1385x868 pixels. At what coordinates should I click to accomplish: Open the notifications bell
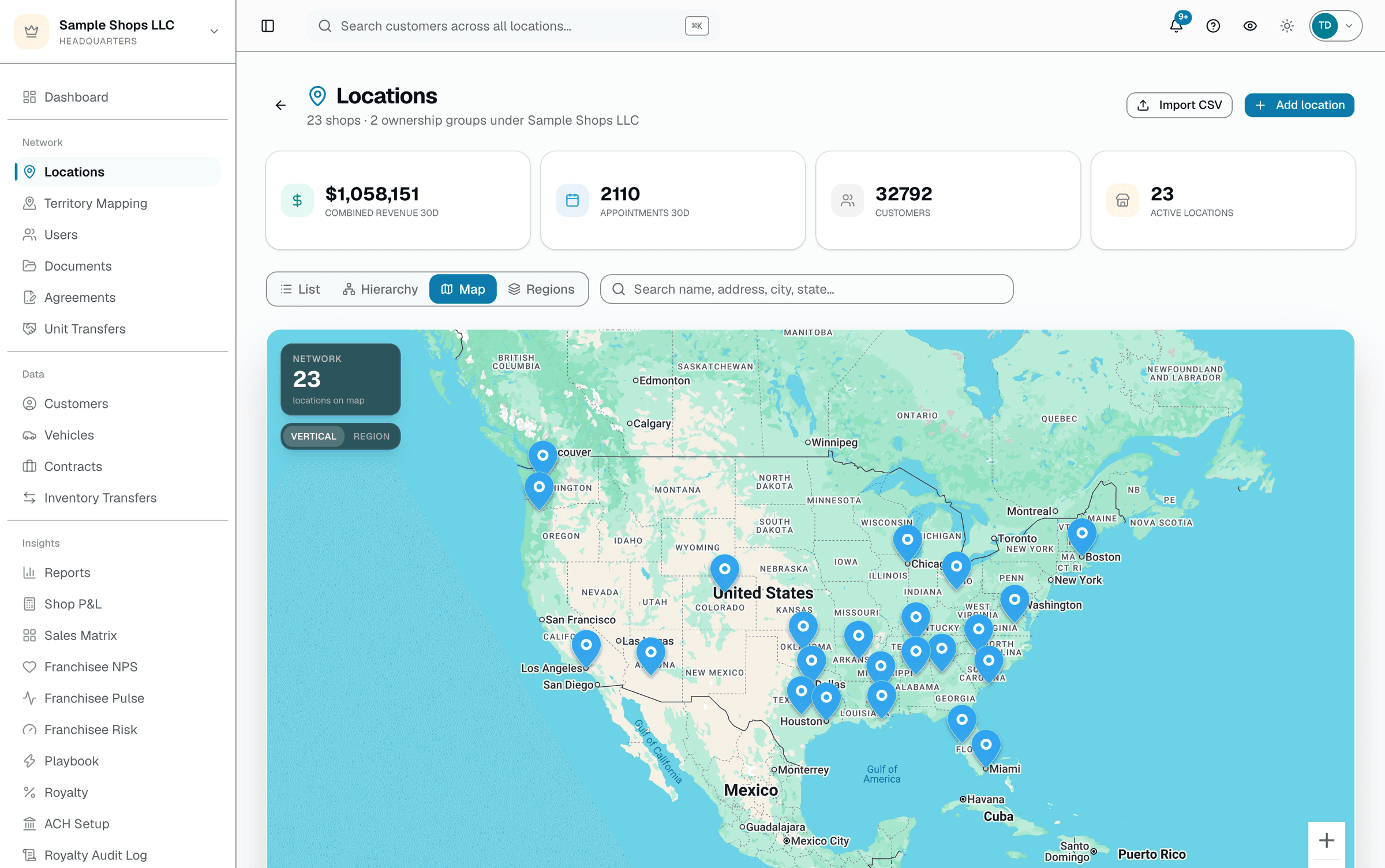pyautogui.click(x=1176, y=26)
